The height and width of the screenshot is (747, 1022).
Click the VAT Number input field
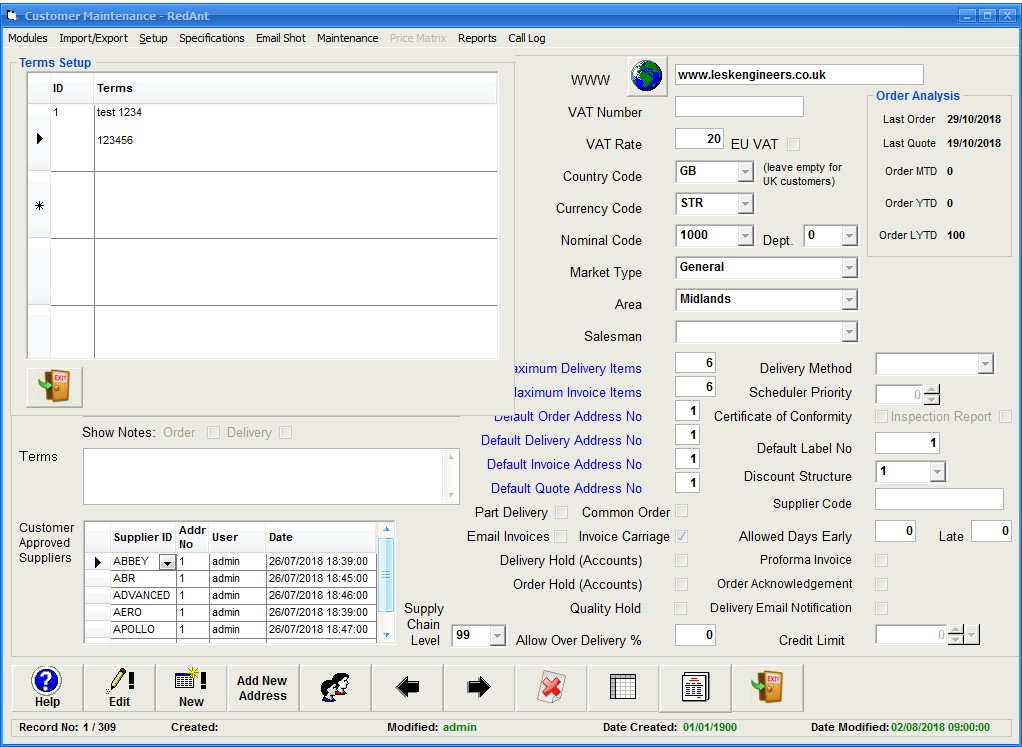[739, 107]
